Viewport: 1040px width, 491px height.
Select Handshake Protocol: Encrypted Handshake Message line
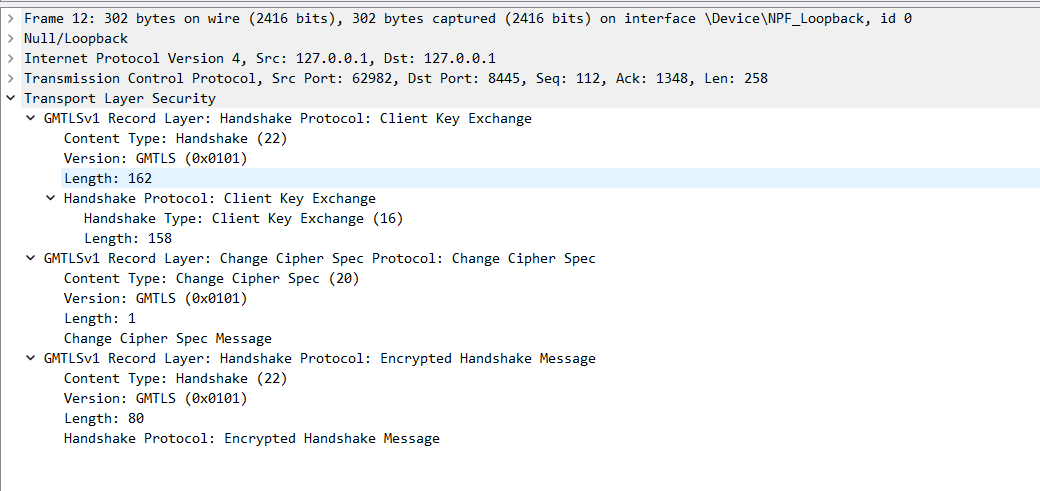(x=252, y=438)
